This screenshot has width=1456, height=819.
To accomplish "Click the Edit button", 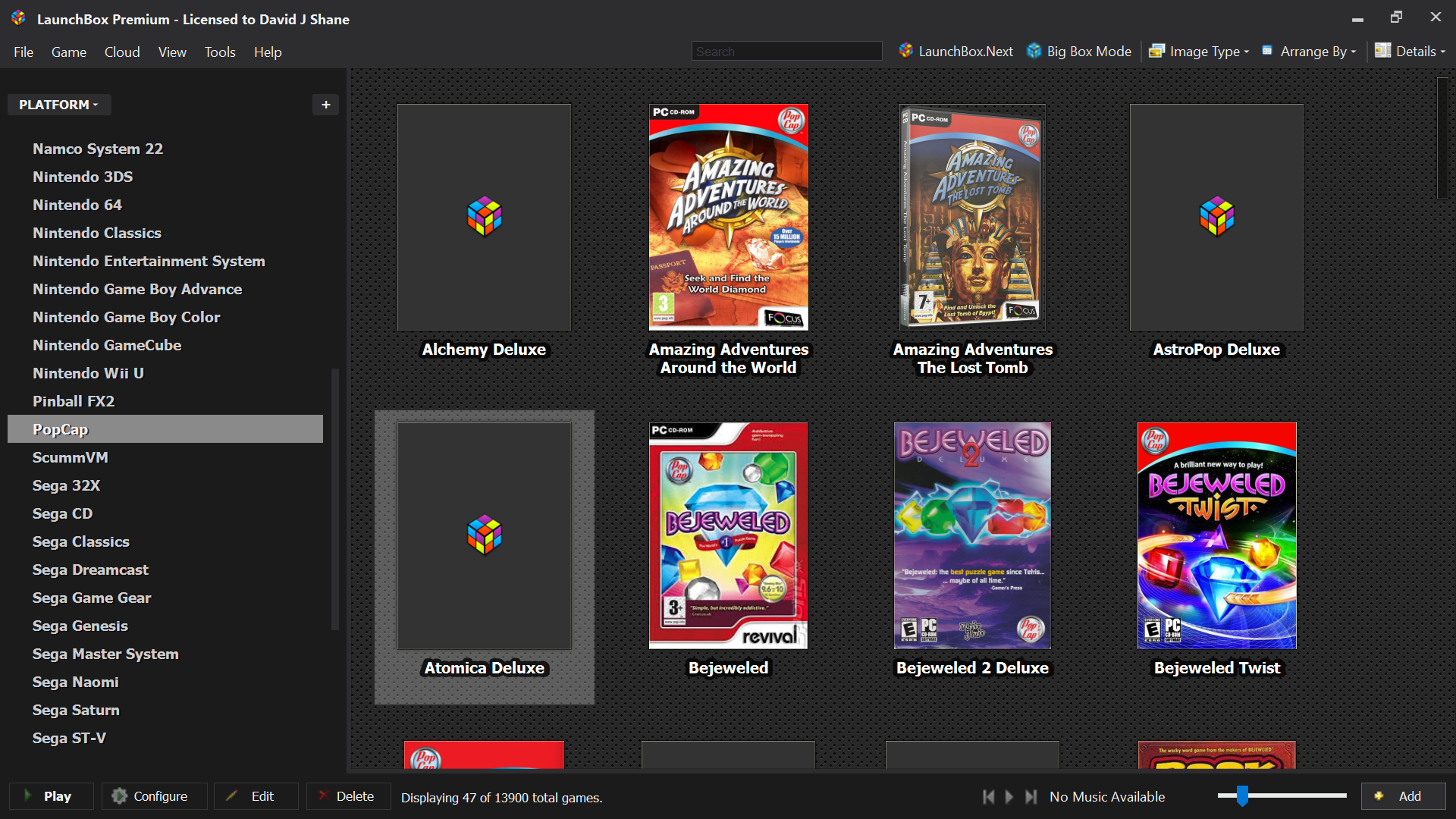I will click(256, 796).
